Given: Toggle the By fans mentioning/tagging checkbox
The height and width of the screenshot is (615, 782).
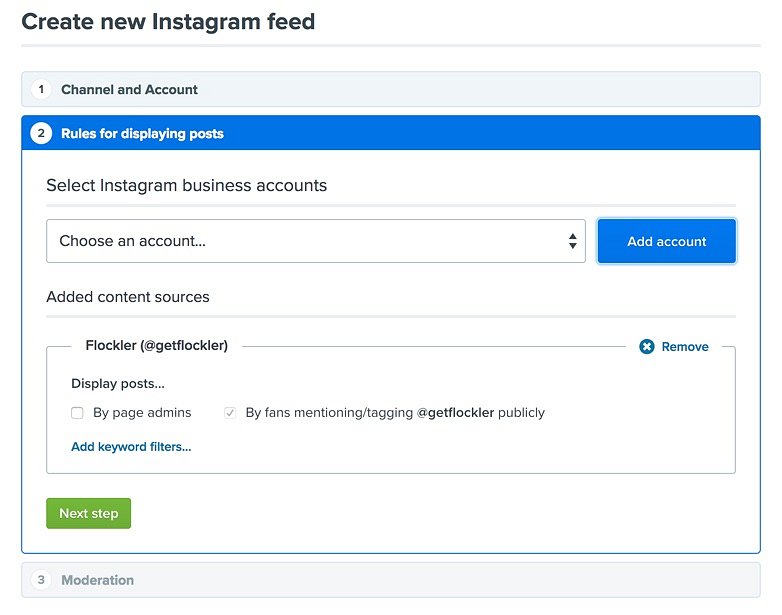Looking at the screenshot, I should (230, 413).
